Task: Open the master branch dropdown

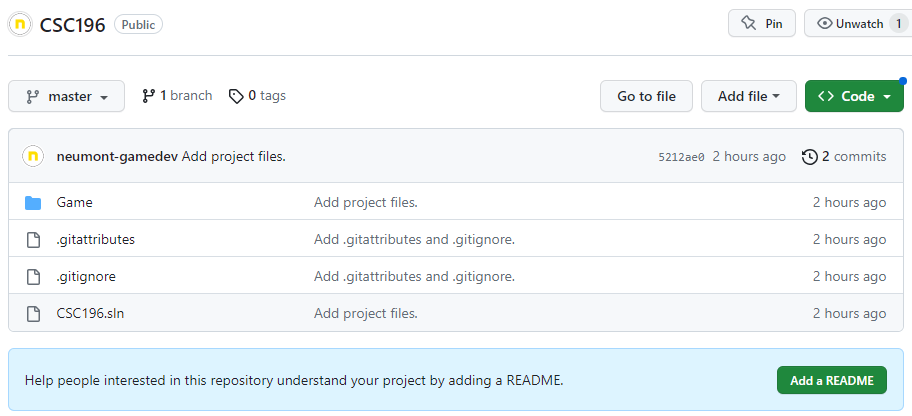Action: [x=66, y=96]
